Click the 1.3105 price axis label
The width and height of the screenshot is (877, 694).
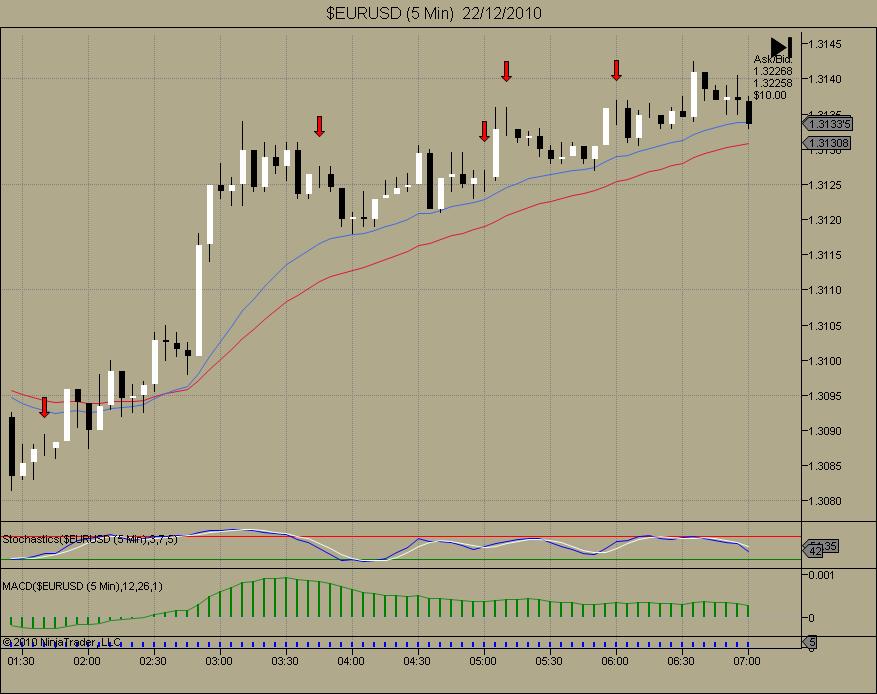[x=826, y=326]
